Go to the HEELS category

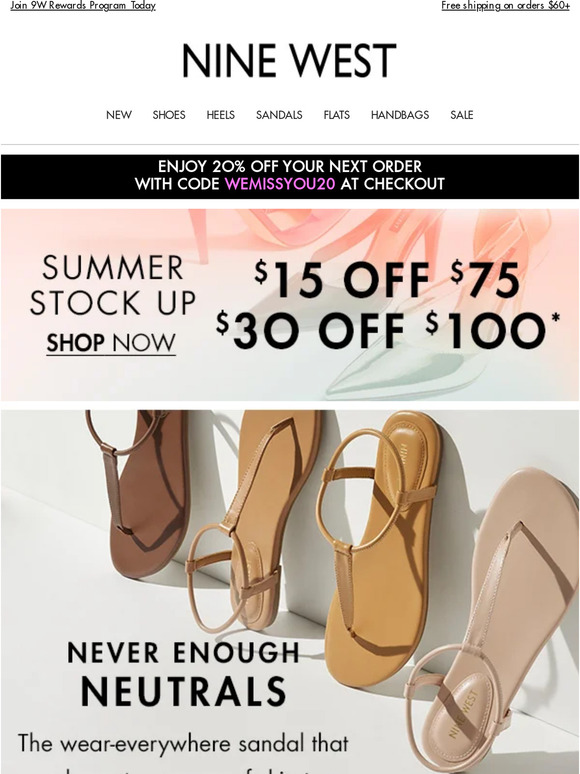coord(221,115)
